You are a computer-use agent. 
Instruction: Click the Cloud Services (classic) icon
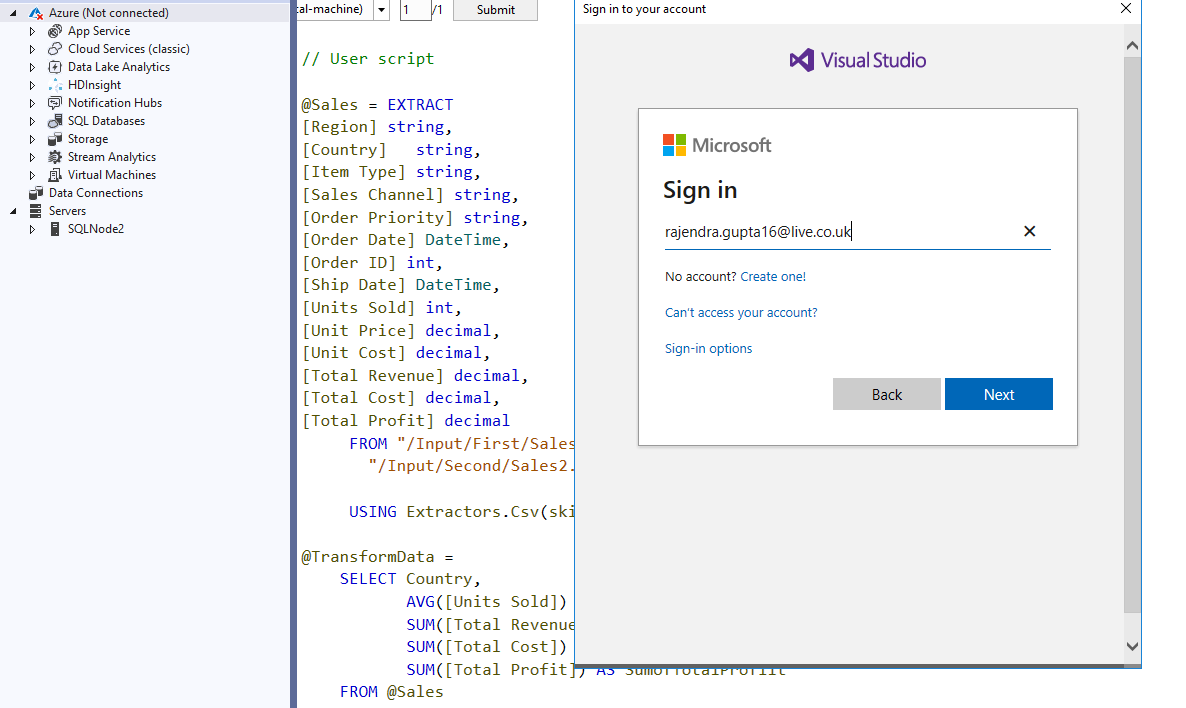(54, 49)
